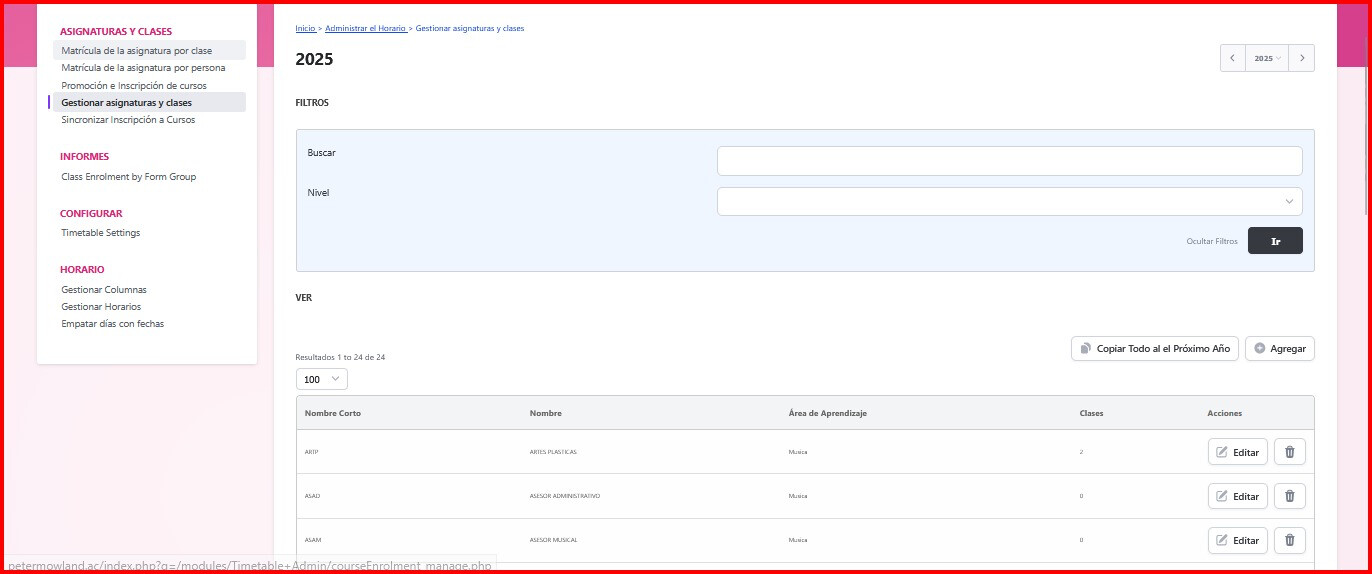Click trash icon for ASAD course
The image size is (1372, 574).
tap(1289, 496)
